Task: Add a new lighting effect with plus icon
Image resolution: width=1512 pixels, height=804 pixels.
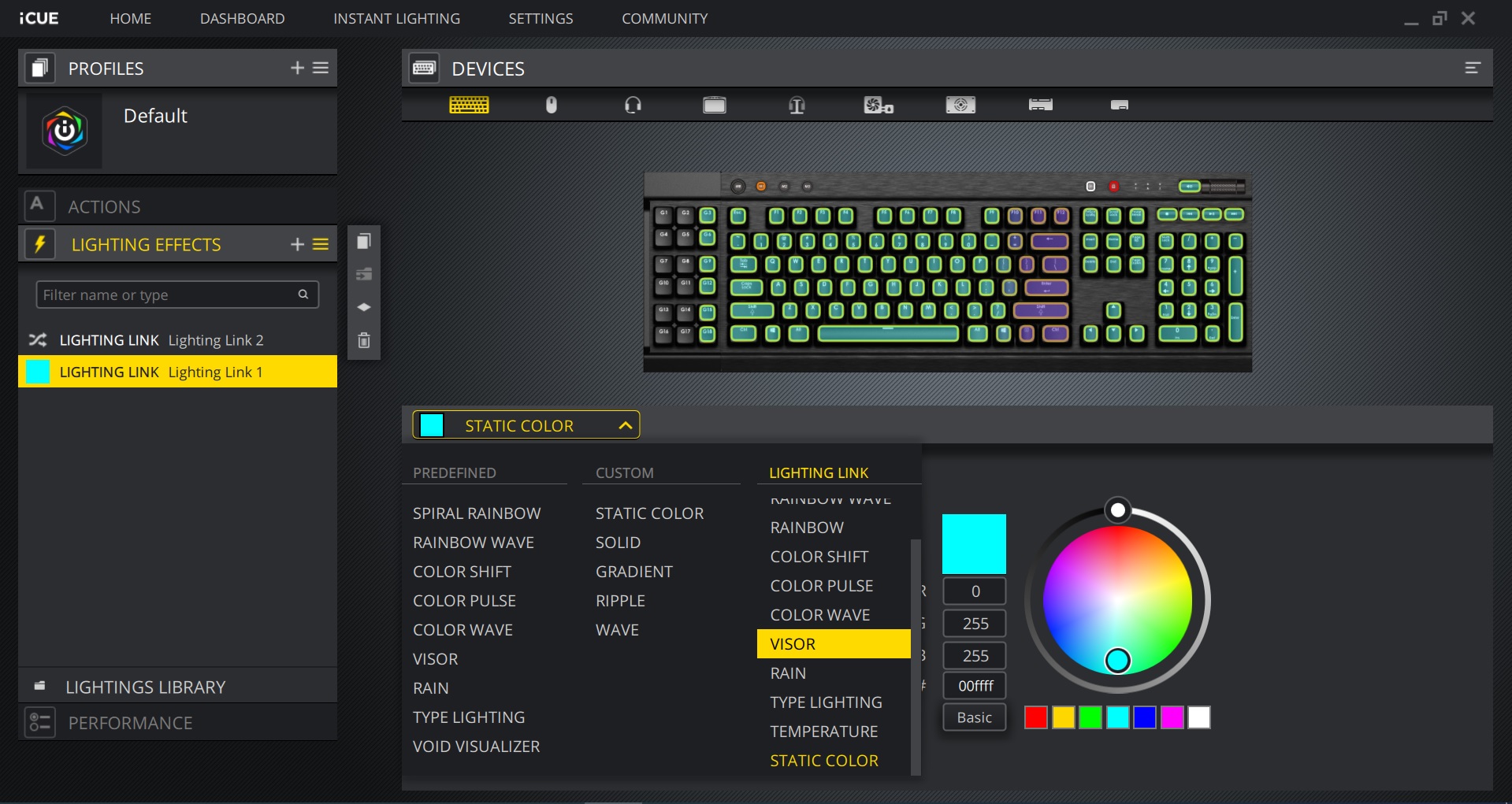Action: [x=297, y=244]
